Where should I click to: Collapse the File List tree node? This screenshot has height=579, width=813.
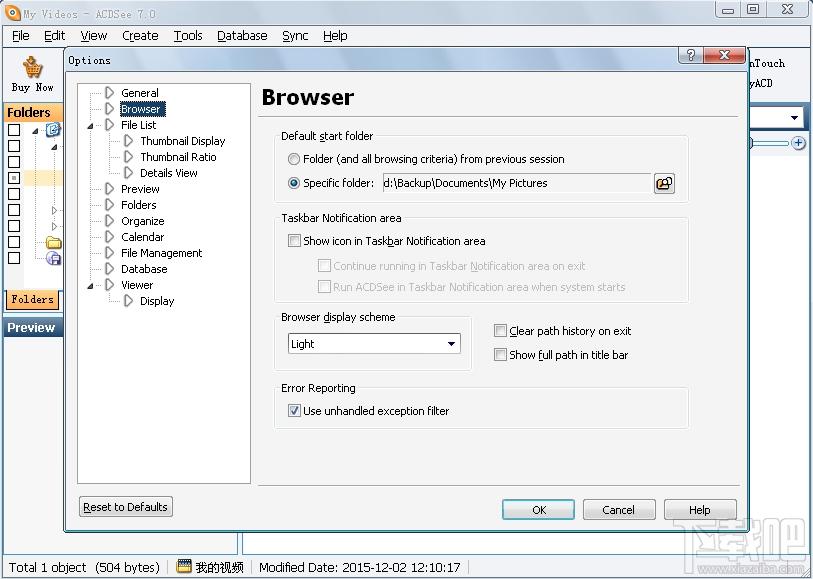point(90,126)
